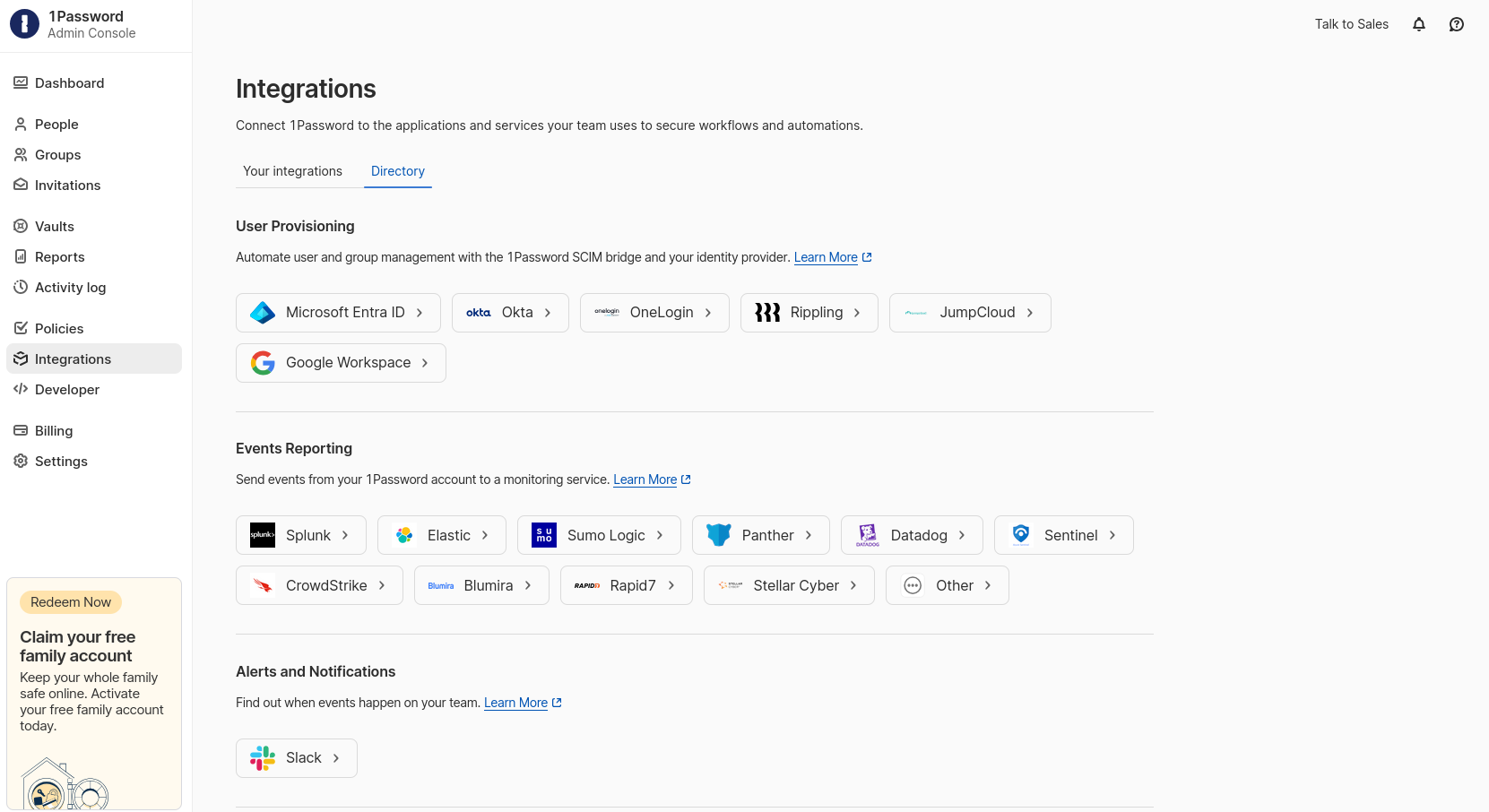This screenshot has height=812, width=1489.
Task: Click the Sentinel shield icon
Action: point(1021,535)
